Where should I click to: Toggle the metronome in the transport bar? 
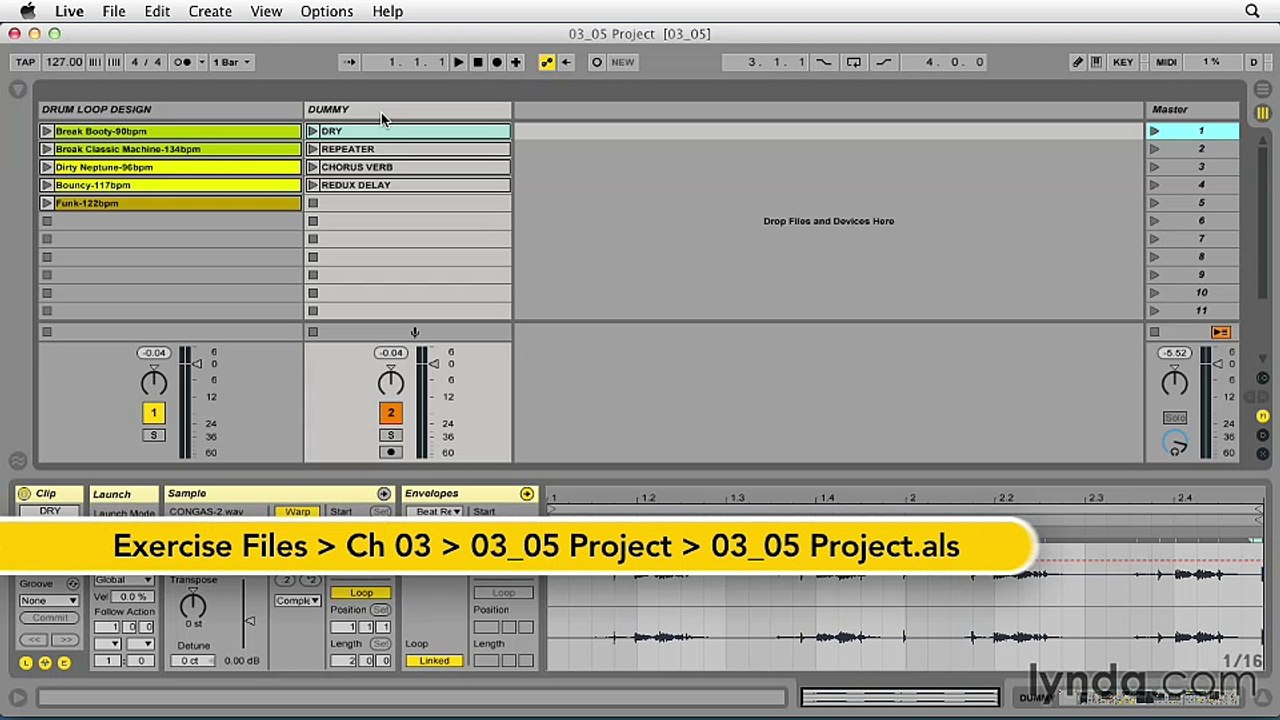click(x=182, y=62)
